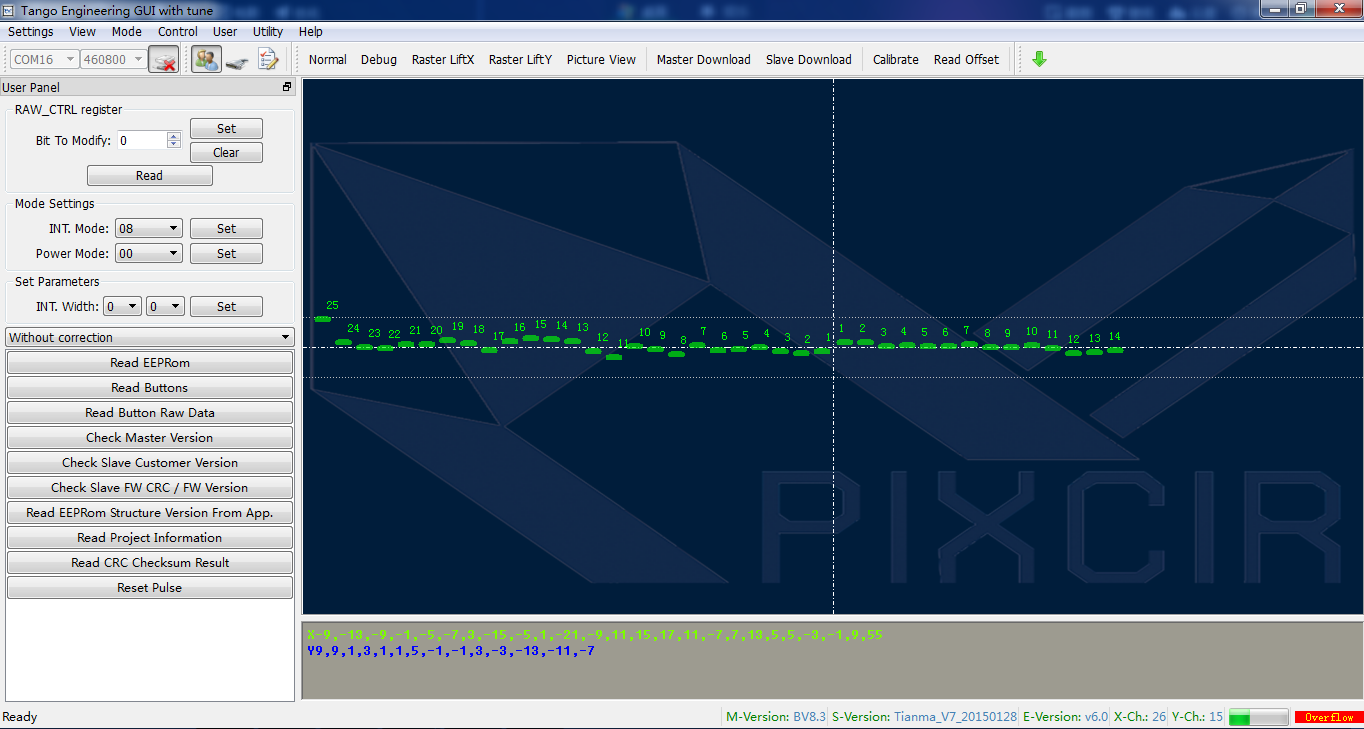Increment the Bit To Modify spinner
The image size is (1364, 729).
point(173,135)
